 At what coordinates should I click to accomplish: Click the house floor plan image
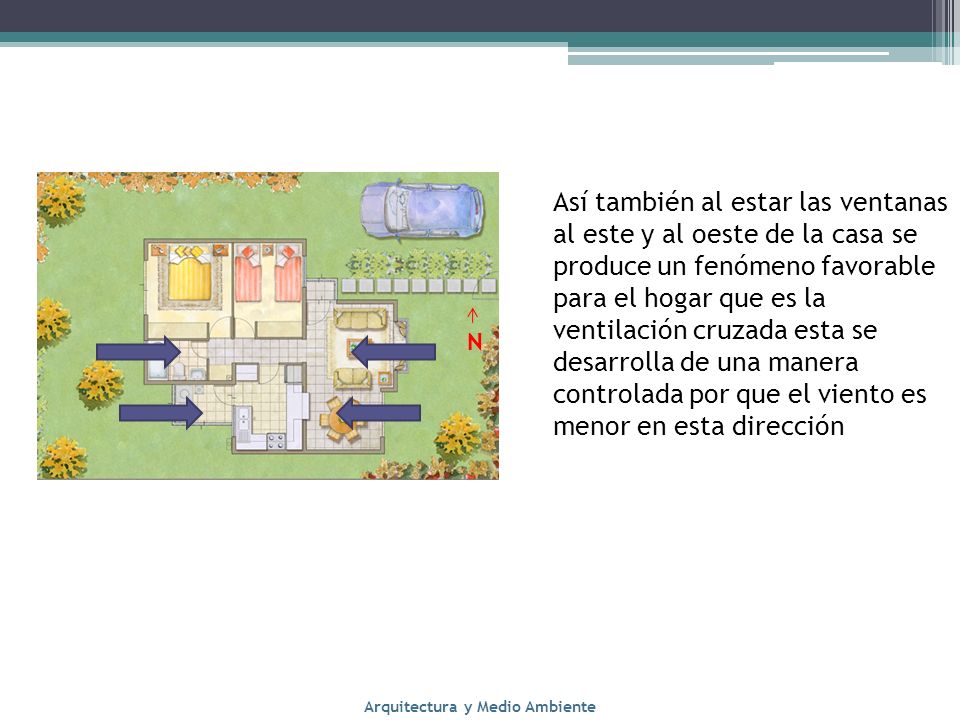click(268, 326)
